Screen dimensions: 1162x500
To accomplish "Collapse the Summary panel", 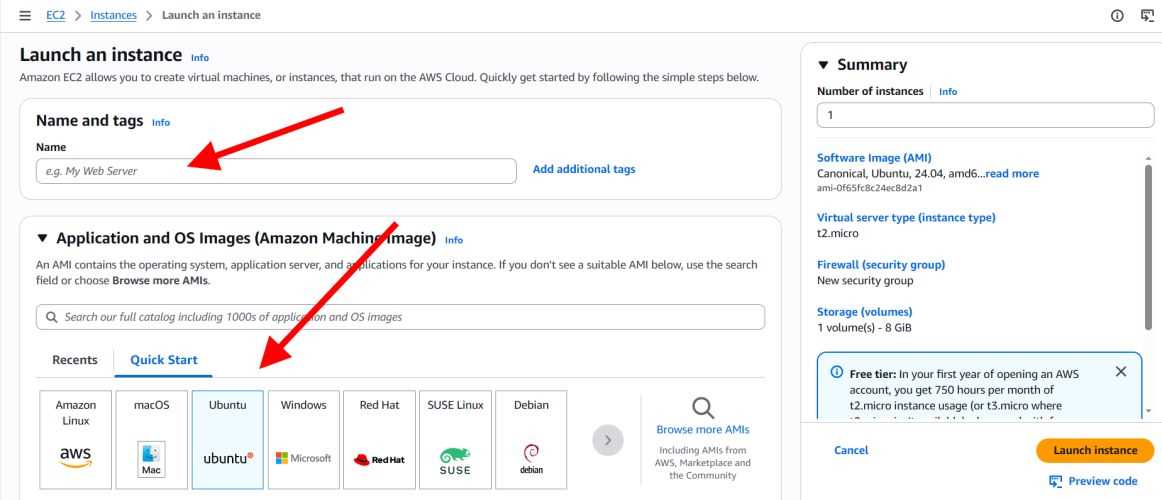I will click(x=823, y=66).
